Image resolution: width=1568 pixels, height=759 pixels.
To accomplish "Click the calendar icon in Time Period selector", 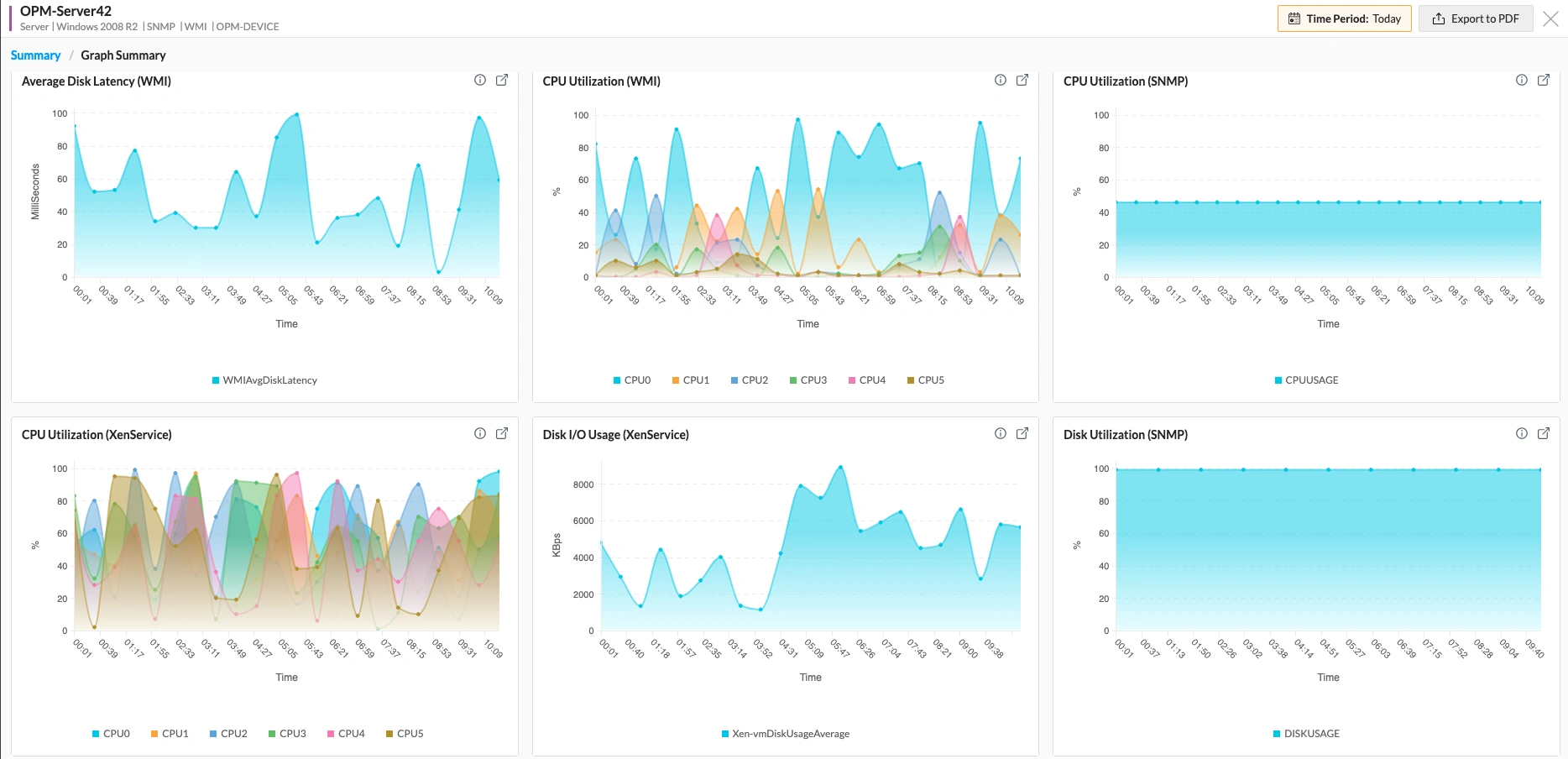I will (1293, 18).
